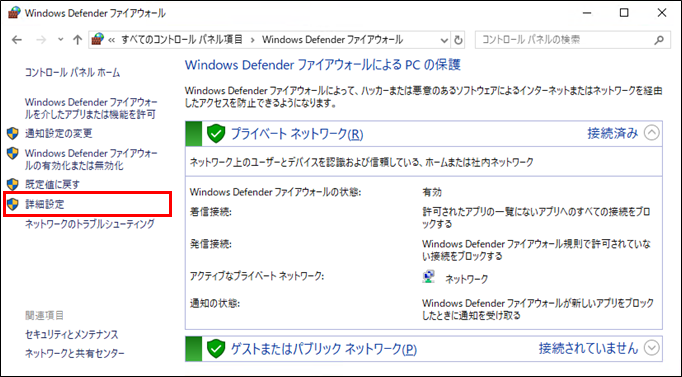Go up one level with up arrow
This screenshot has width=682, height=377.
(x=77, y=40)
